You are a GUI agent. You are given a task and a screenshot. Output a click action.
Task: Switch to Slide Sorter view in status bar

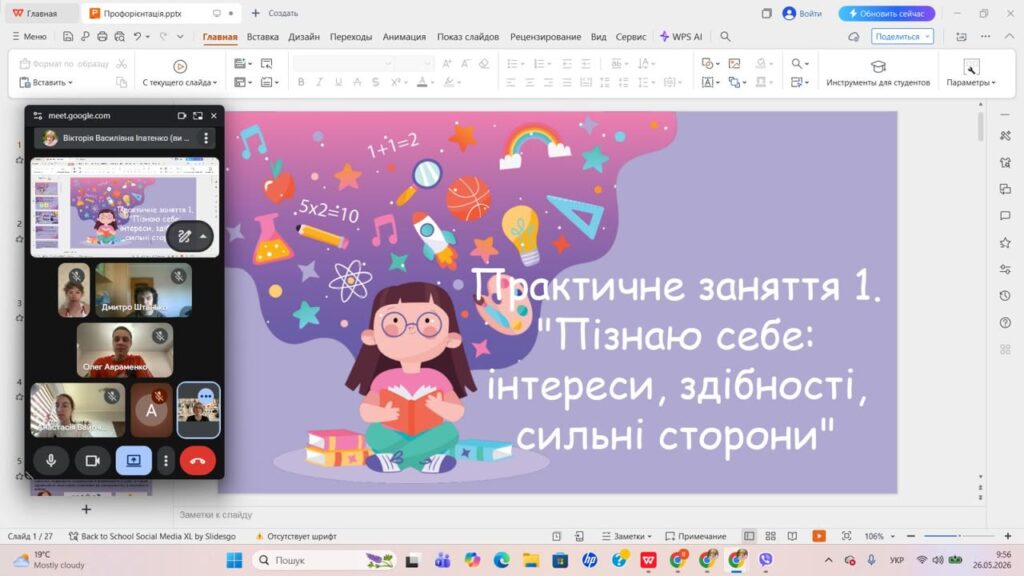coord(771,536)
